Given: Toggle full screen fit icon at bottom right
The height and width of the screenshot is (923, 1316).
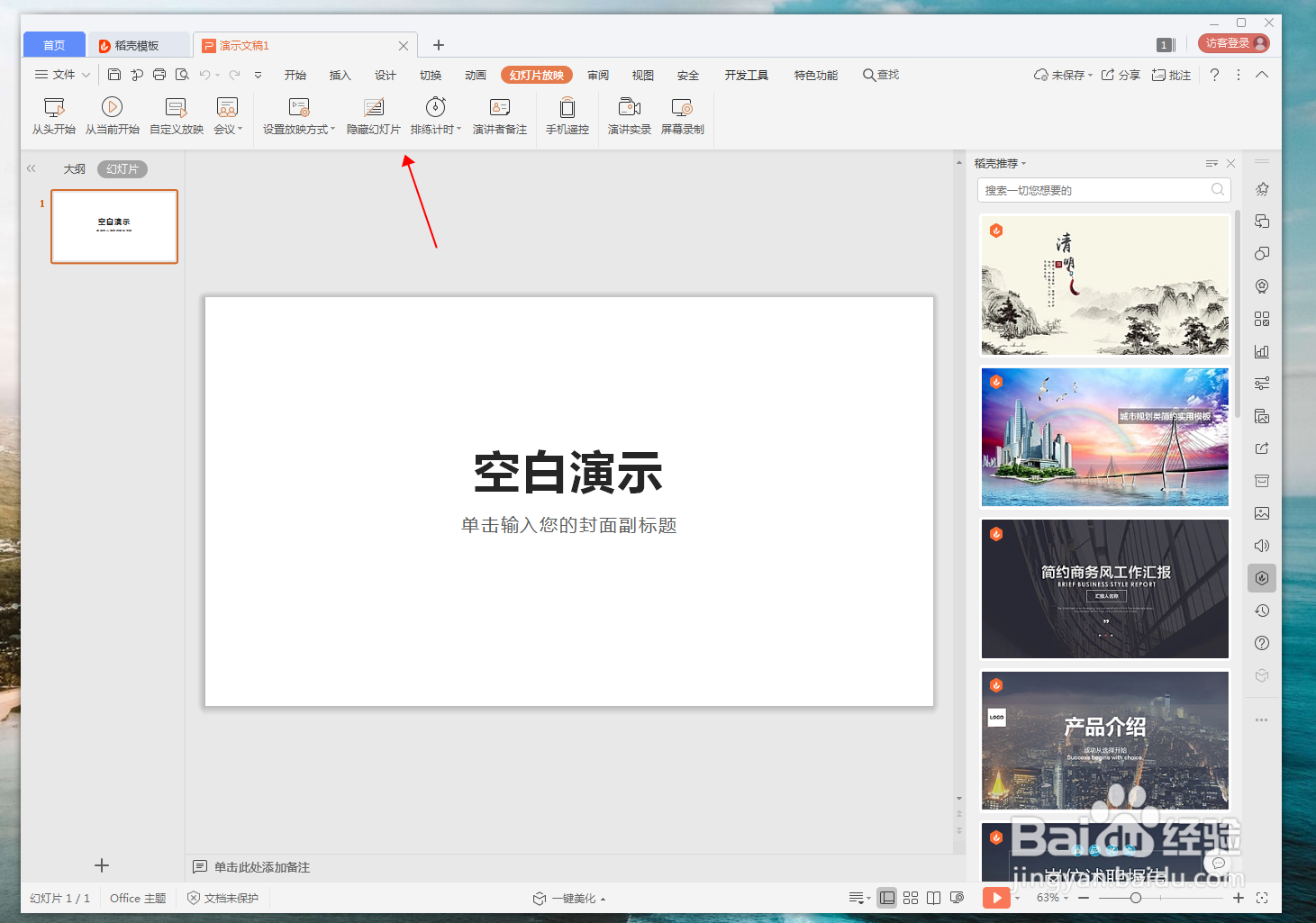Looking at the screenshot, I should click(1263, 897).
